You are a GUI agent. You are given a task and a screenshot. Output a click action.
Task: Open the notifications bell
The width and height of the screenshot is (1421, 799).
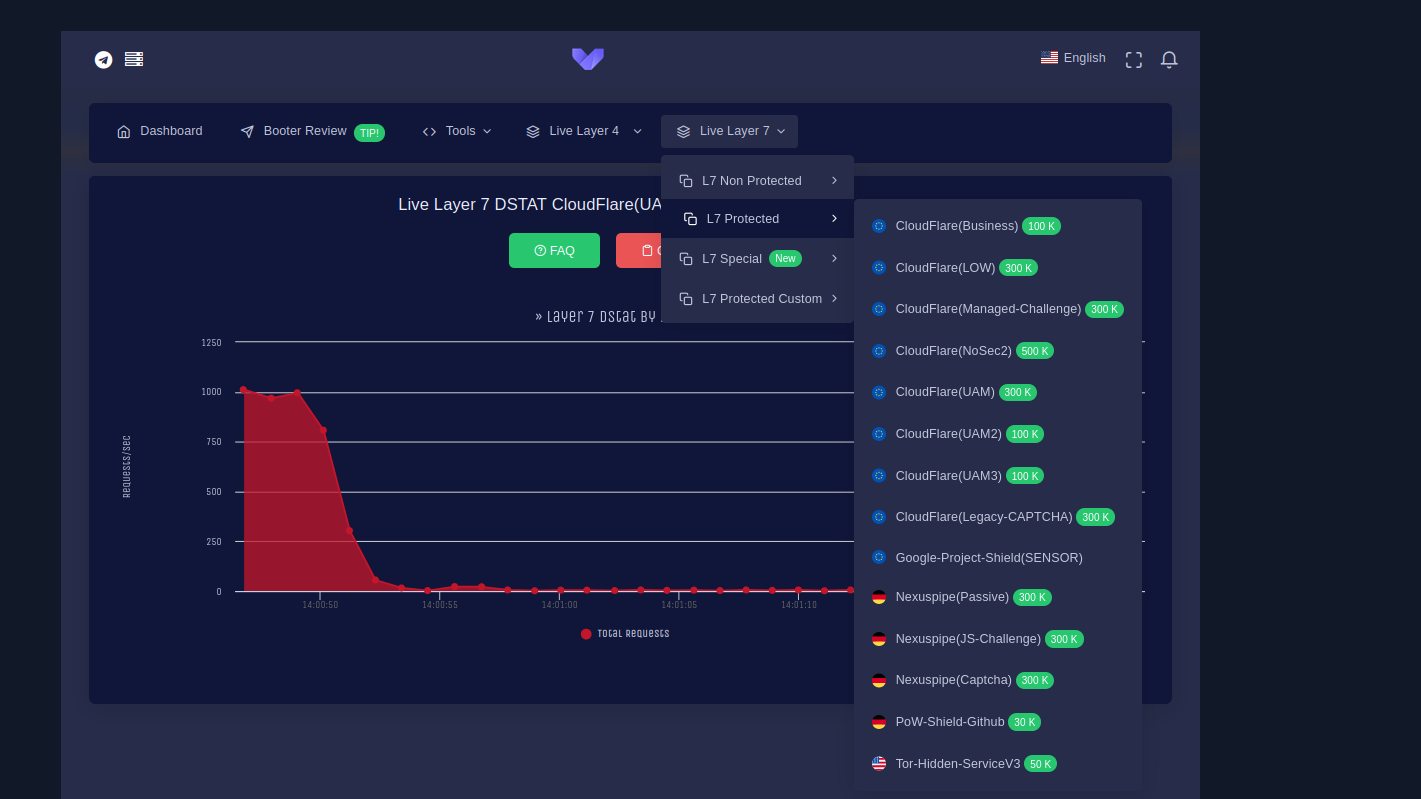click(1169, 60)
